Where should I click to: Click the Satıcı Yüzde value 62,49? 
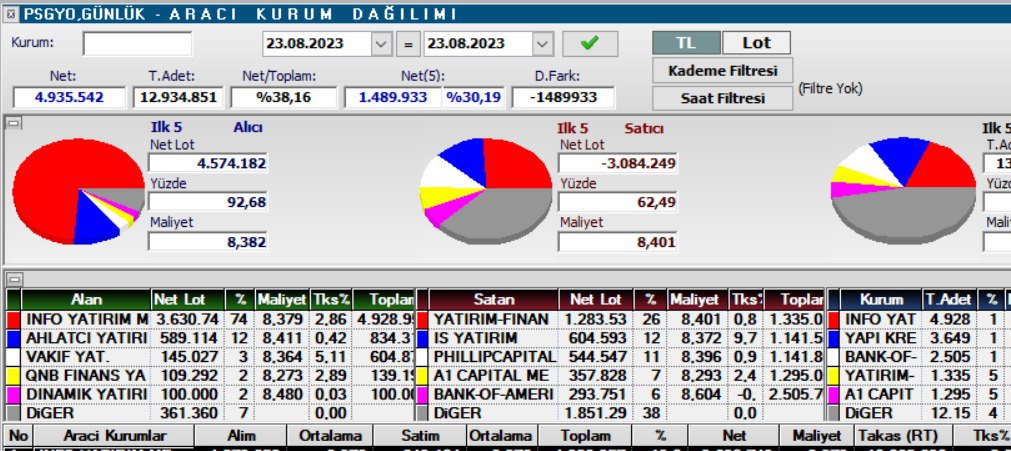tap(618, 202)
